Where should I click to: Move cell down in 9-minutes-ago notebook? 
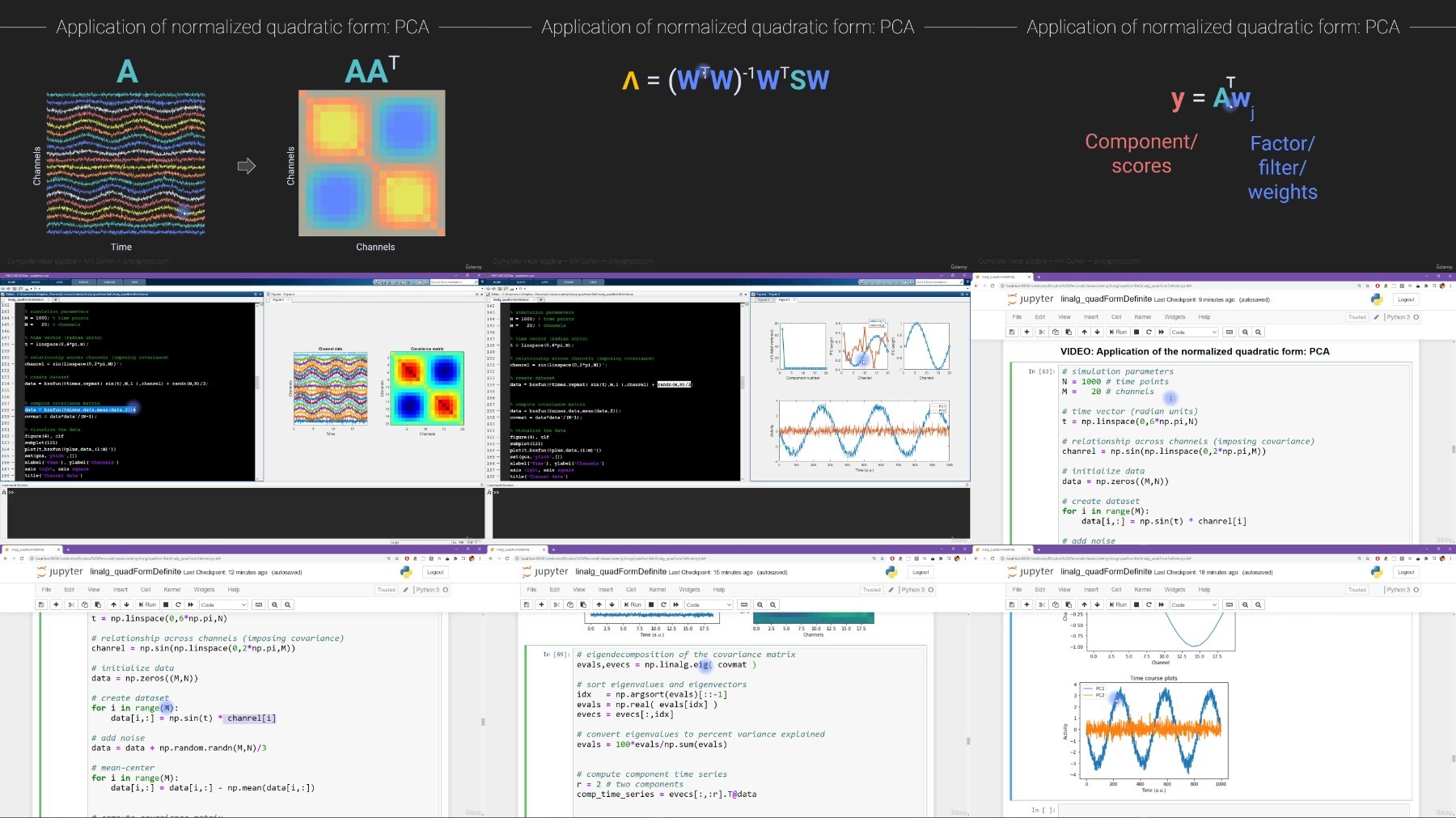1097,332
